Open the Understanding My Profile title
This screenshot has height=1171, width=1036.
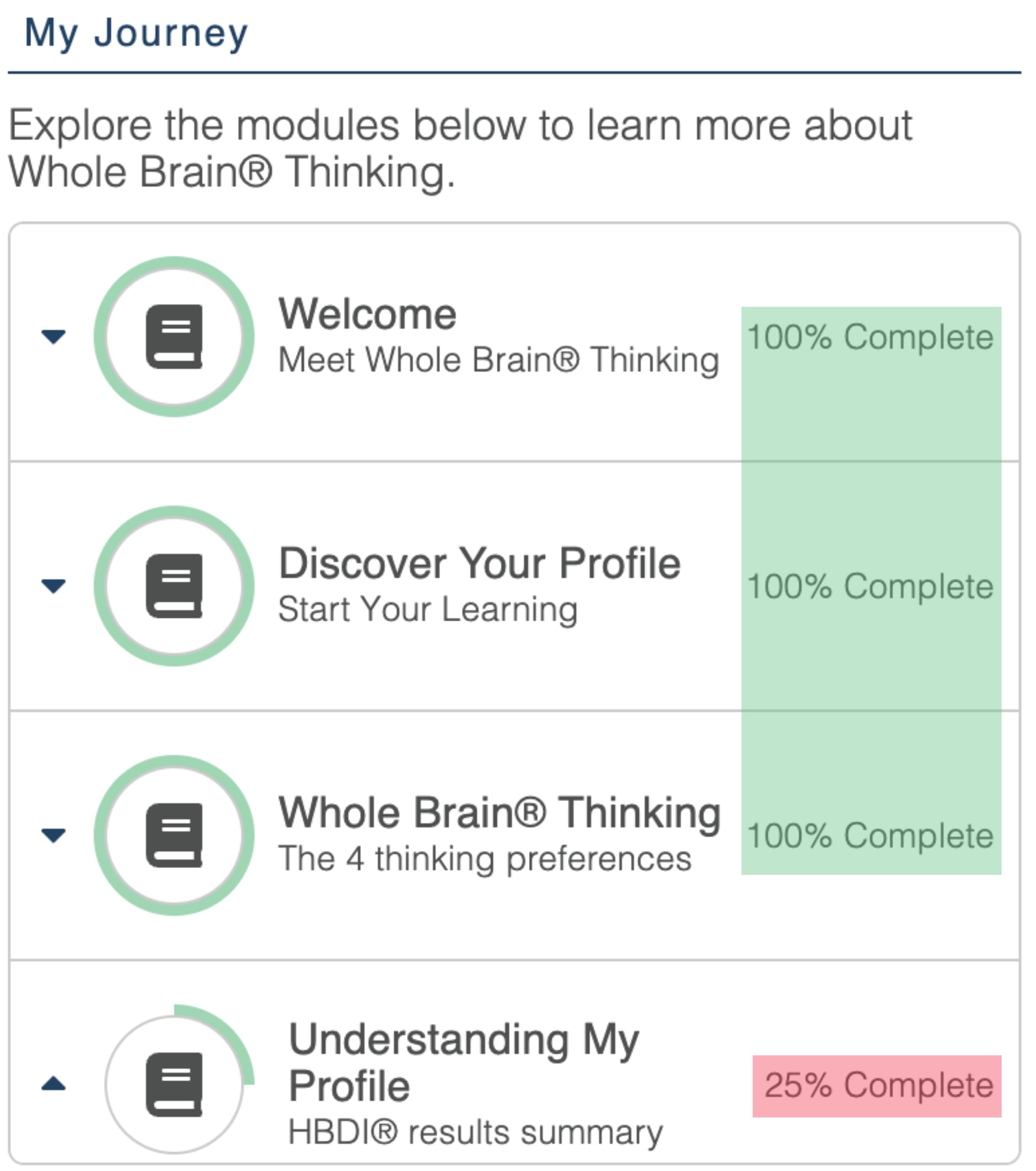(463, 1062)
